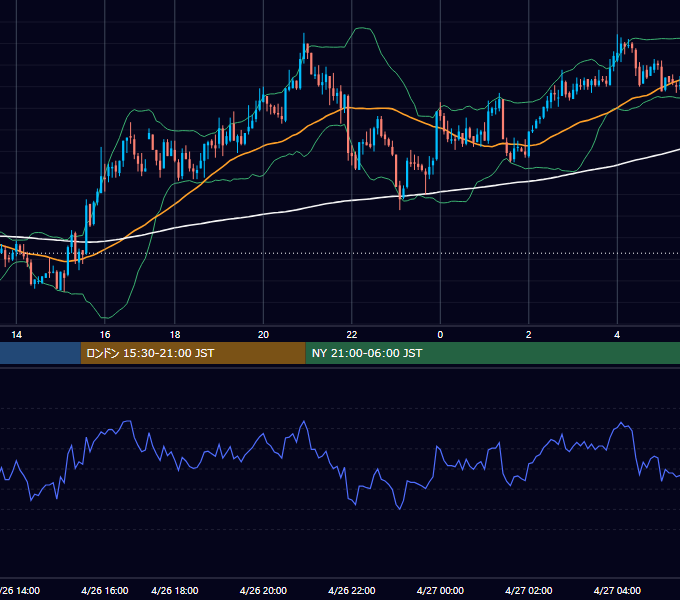
Task: Click the 0 hour axis label
Action: click(x=440, y=335)
